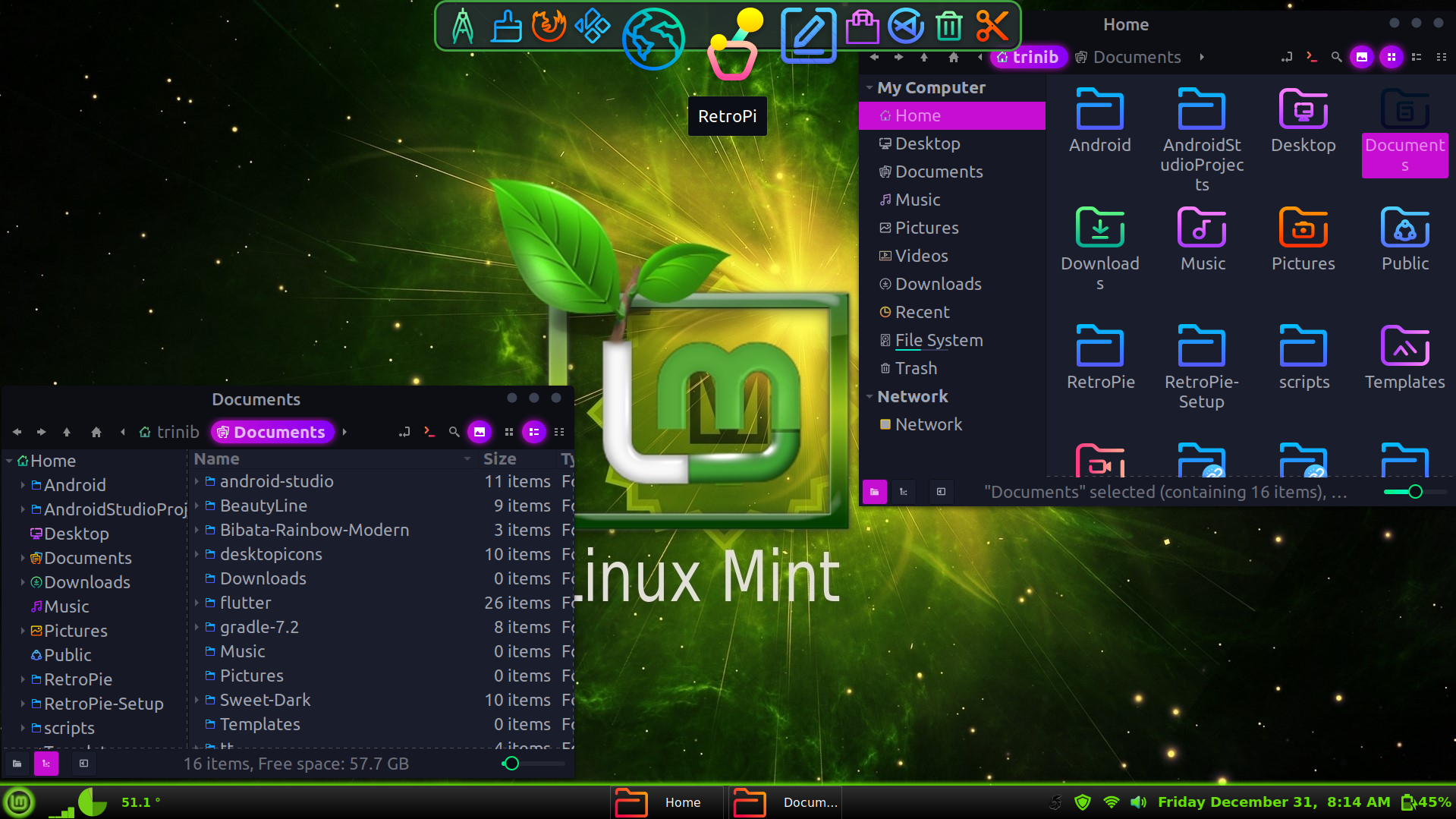Sort the file list by the Size column
Screen dimensions: 1456x819
pos(516,459)
